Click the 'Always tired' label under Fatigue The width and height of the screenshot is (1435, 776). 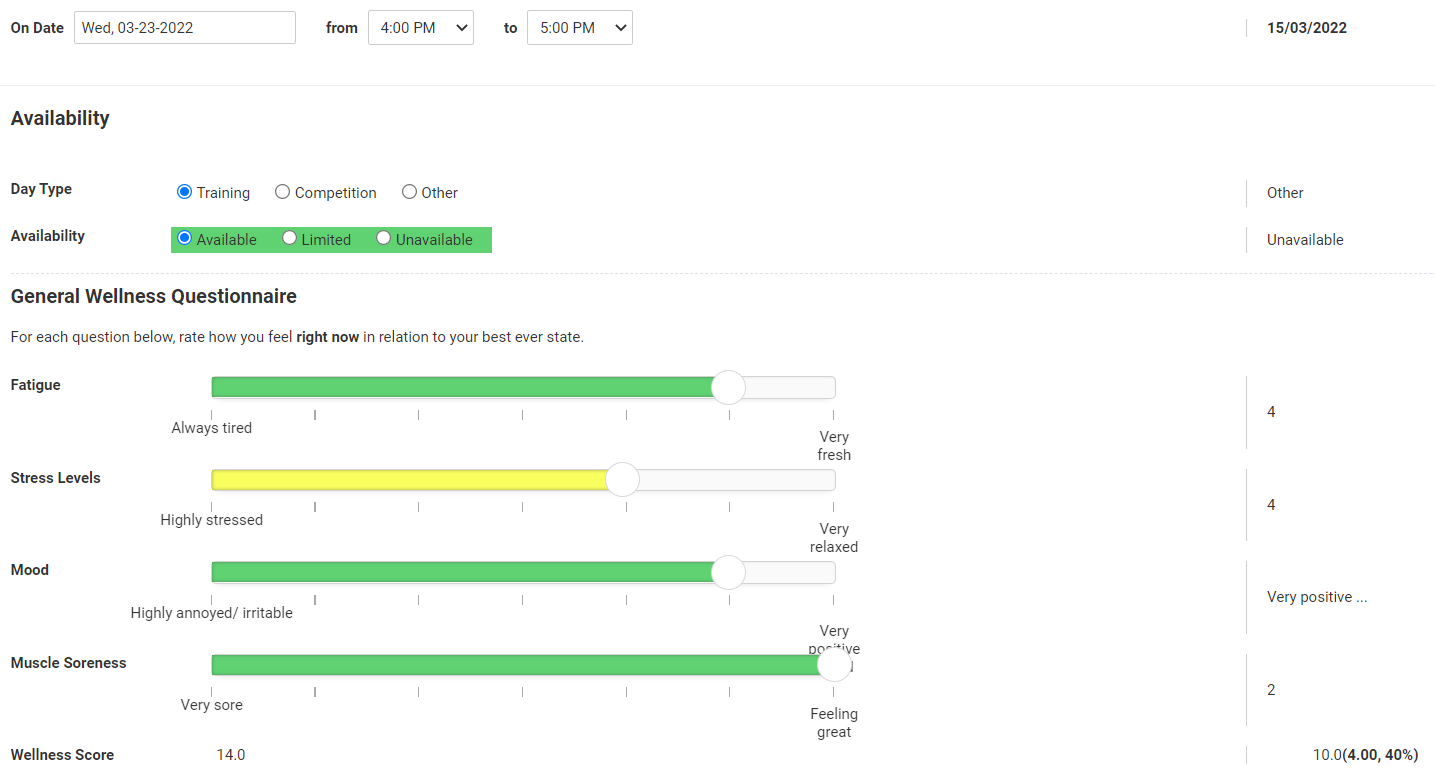tap(211, 428)
